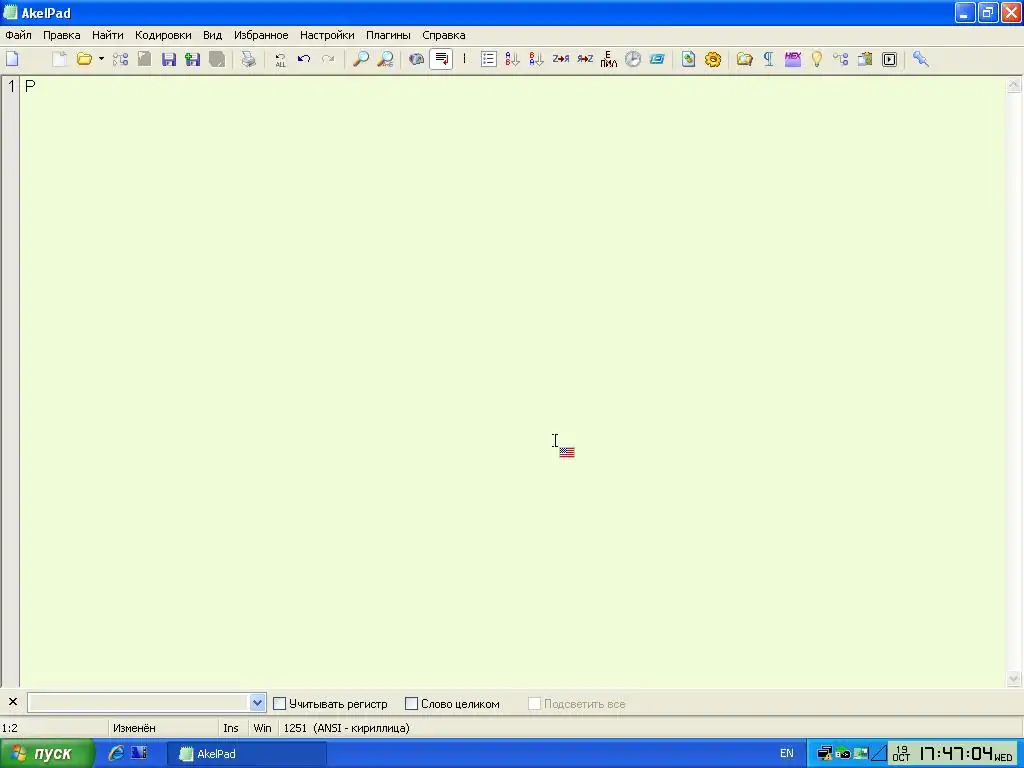Viewport: 1024px width, 768px height.
Task: Click the Save All floppy icon with green plus
Action: click(192, 59)
